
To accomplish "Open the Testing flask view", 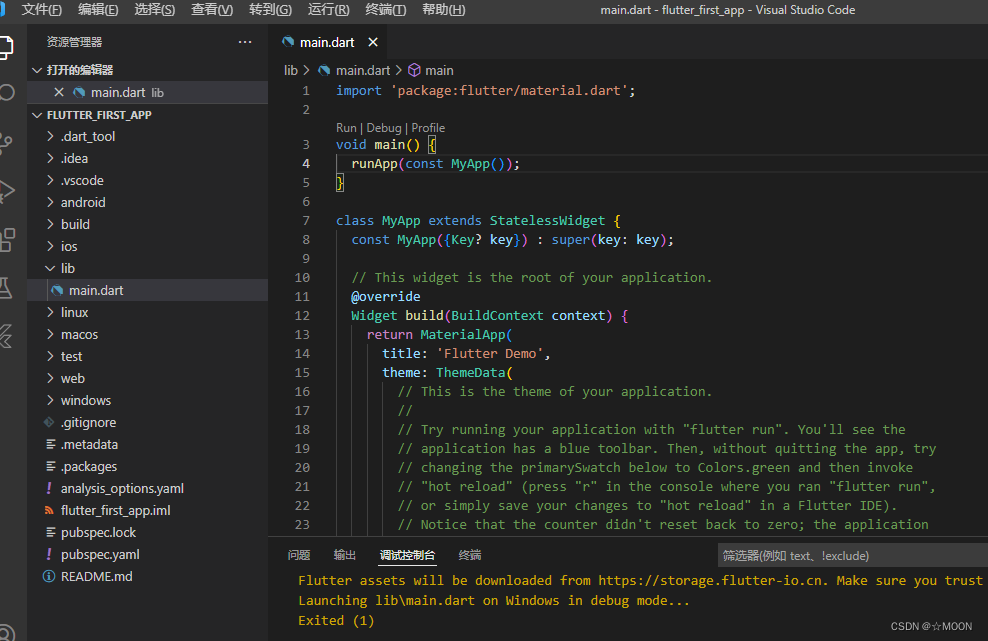I will pos(6,288).
